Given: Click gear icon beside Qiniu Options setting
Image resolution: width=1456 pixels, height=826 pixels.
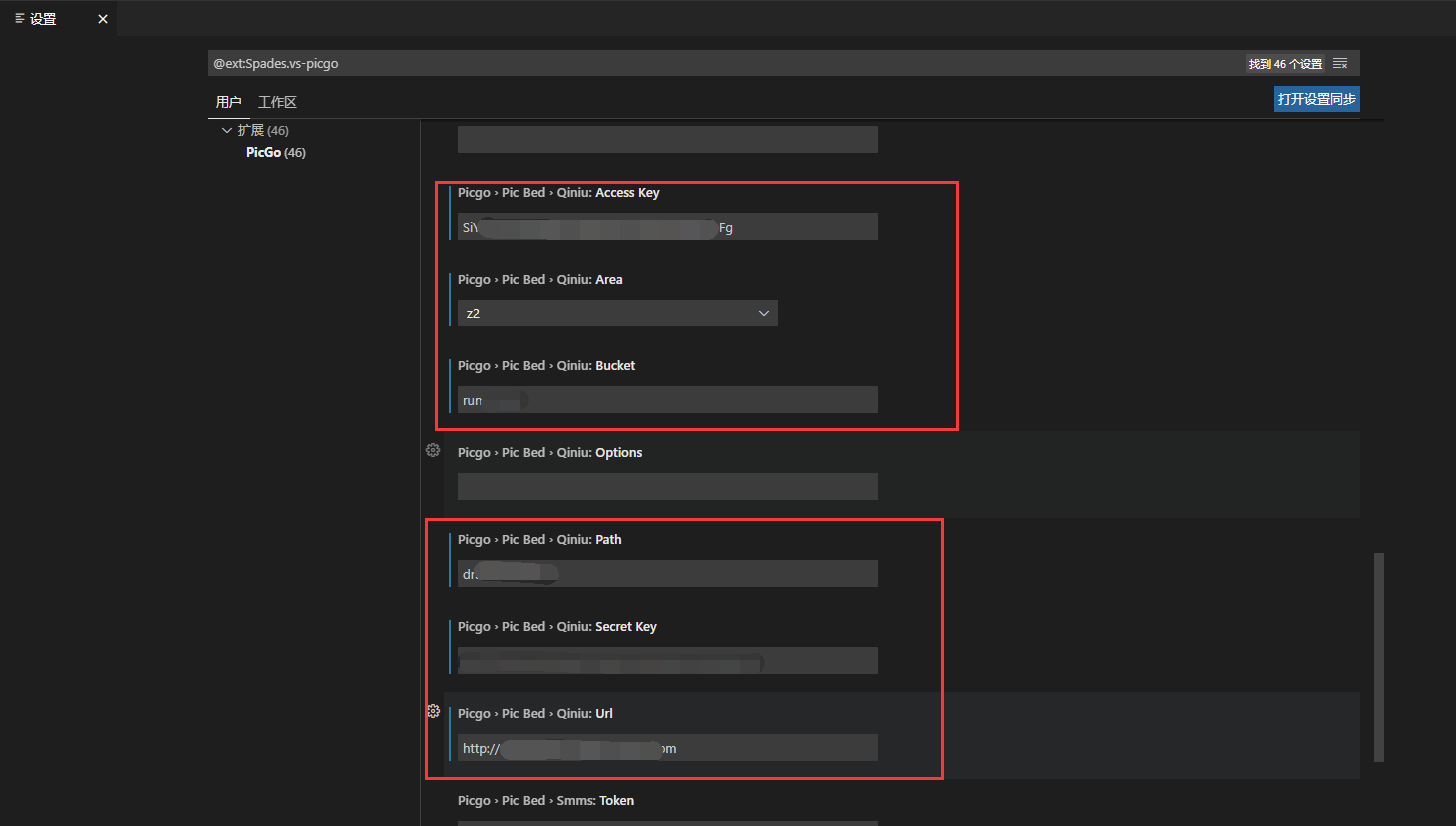Looking at the screenshot, I should pos(433,450).
